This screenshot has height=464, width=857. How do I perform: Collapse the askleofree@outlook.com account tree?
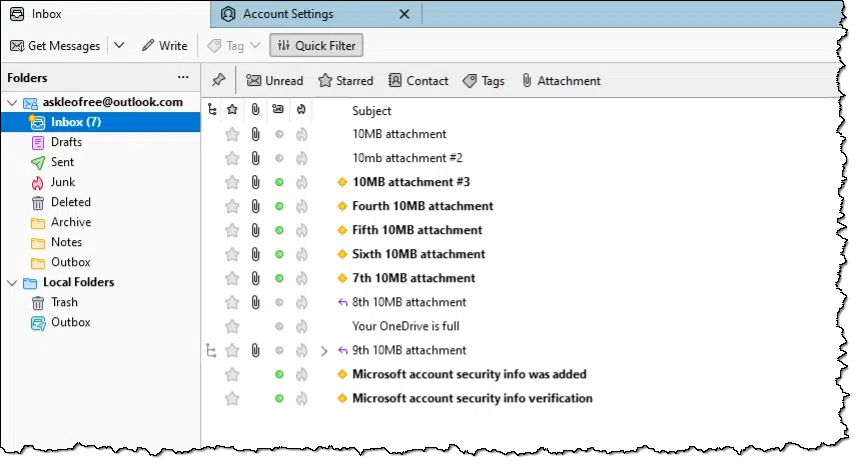pos(12,102)
